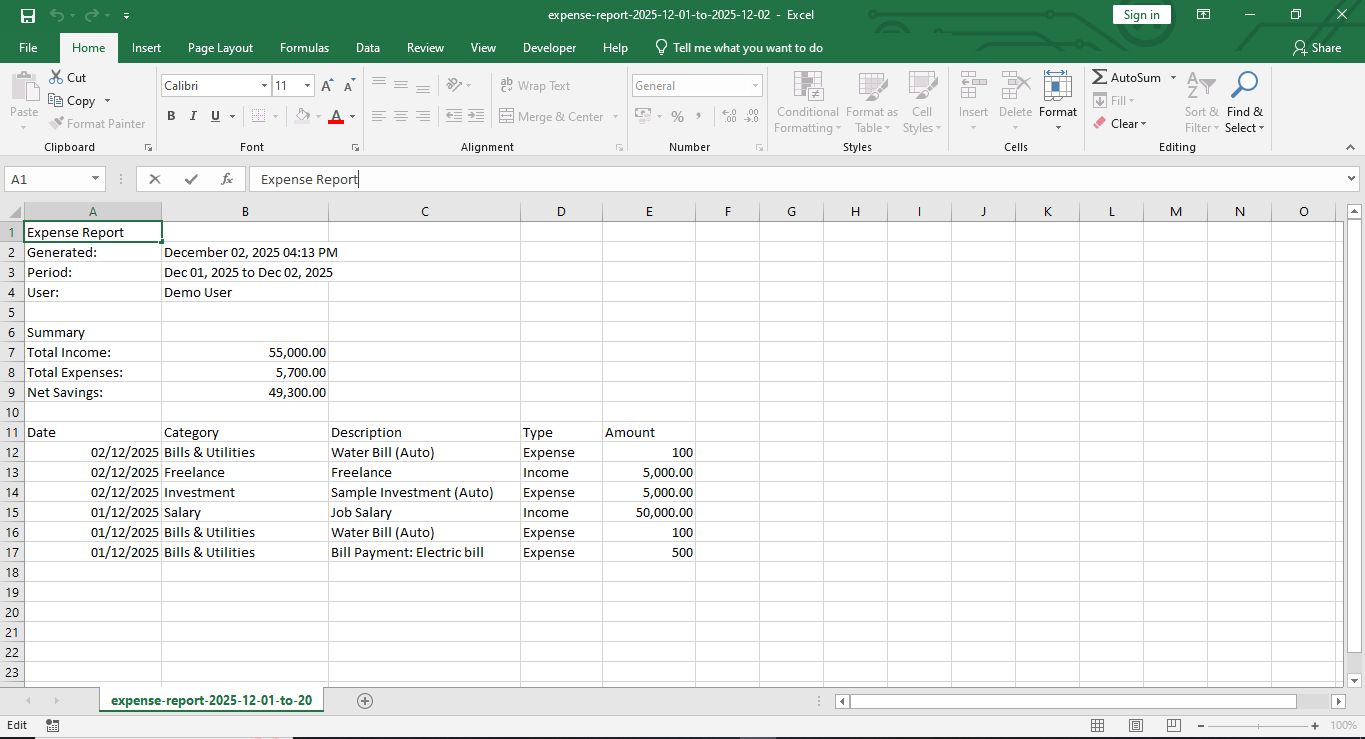
Task: Select cell containing Job Salary
Action: pyautogui.click(x=424, y=513)
